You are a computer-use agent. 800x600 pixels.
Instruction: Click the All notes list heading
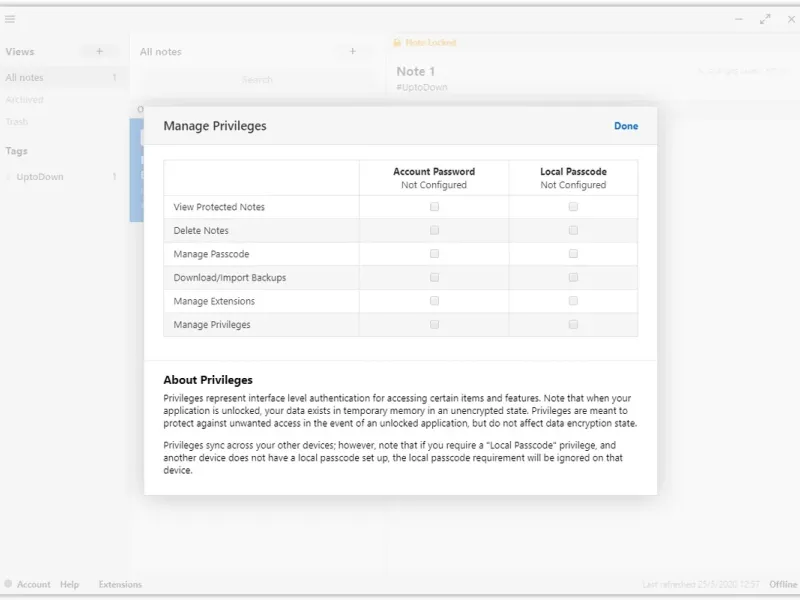point(161,52)
